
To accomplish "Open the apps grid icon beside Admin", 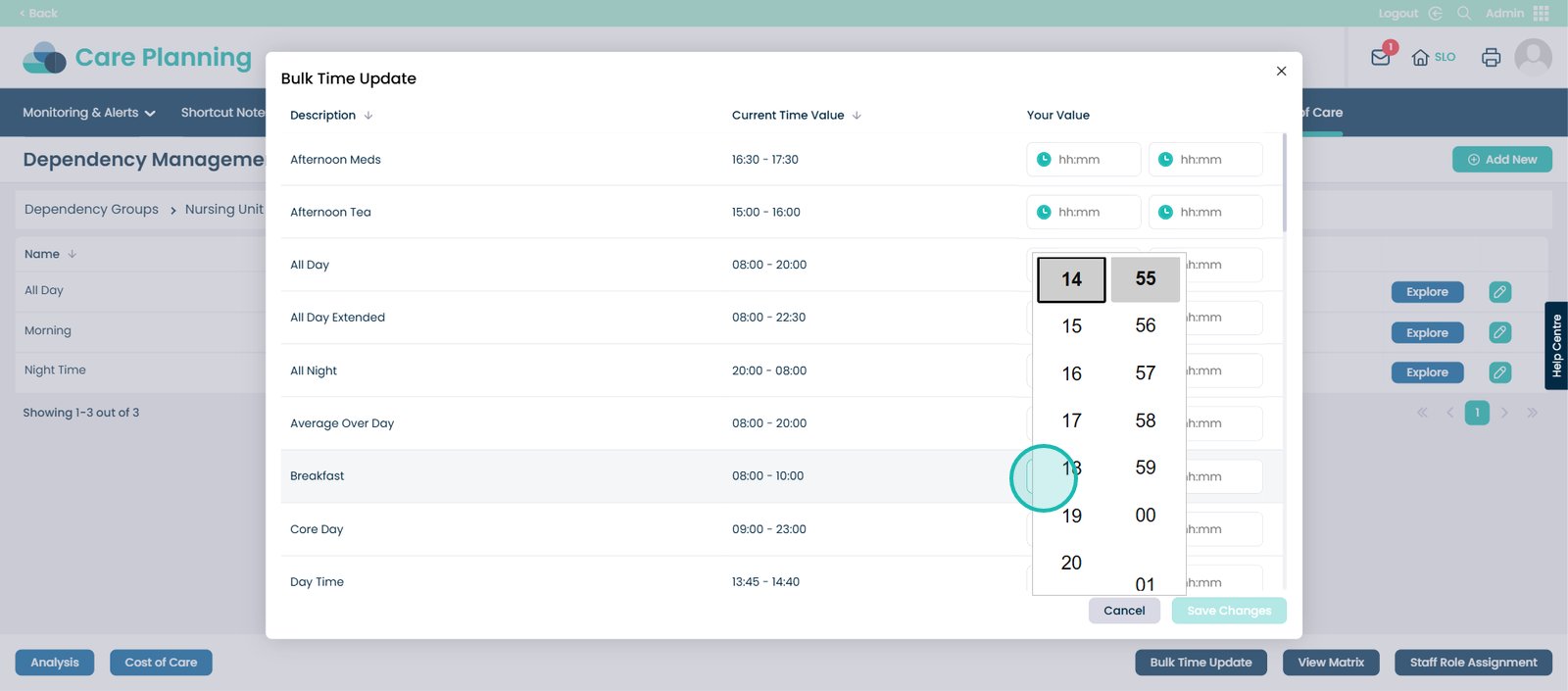I will pyautogui.click(x=1542, y=13).
